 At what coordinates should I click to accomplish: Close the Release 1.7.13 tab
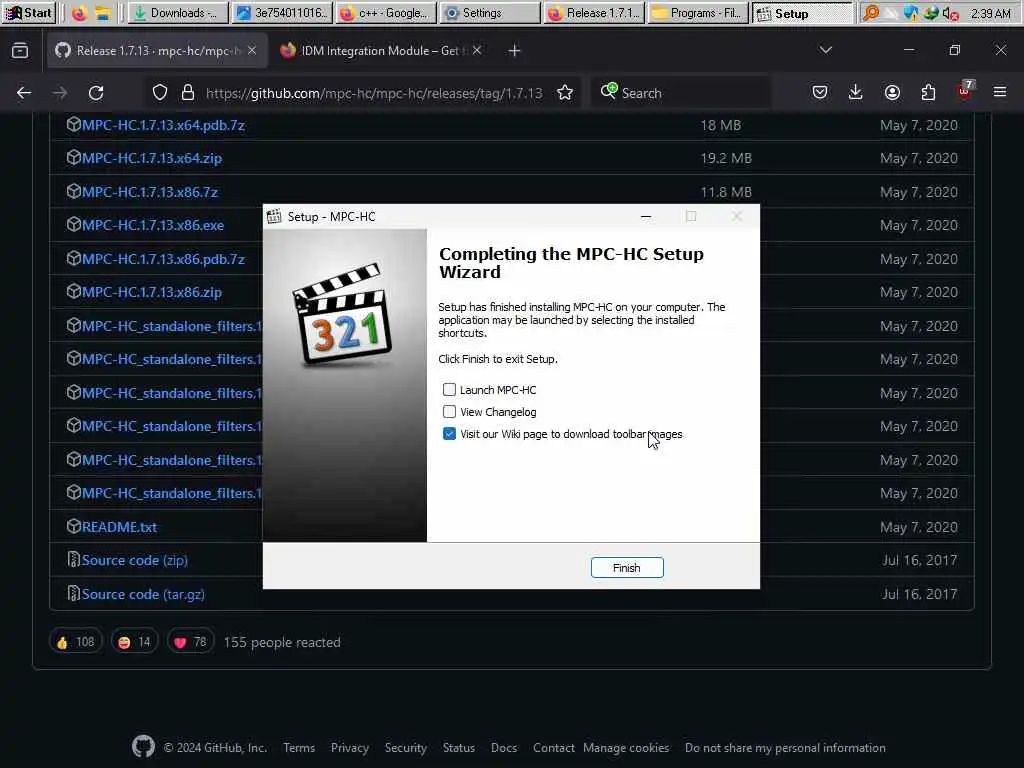(252, 50)
